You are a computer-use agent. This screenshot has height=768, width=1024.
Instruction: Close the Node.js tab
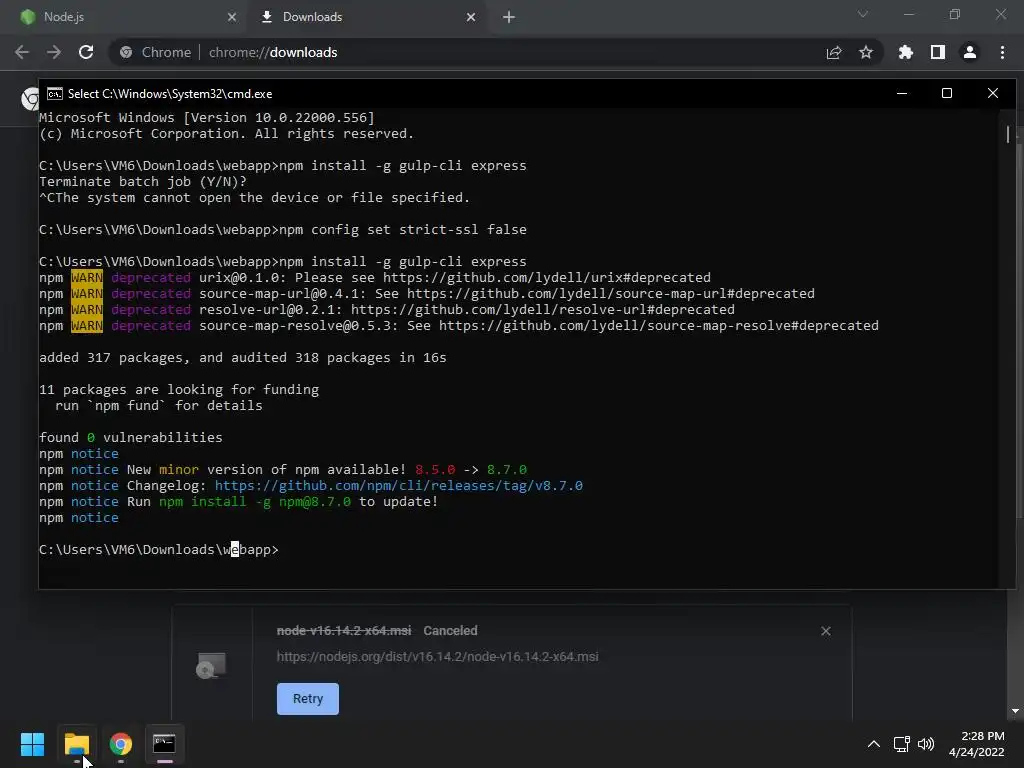coord(232,17)
